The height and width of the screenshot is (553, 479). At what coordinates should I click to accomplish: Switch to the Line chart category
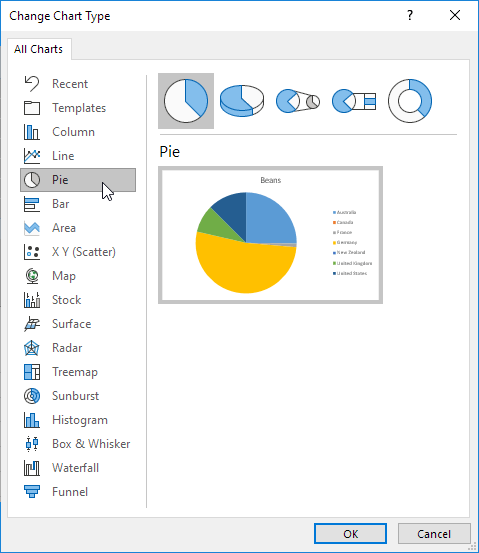[x=78, y=156]
